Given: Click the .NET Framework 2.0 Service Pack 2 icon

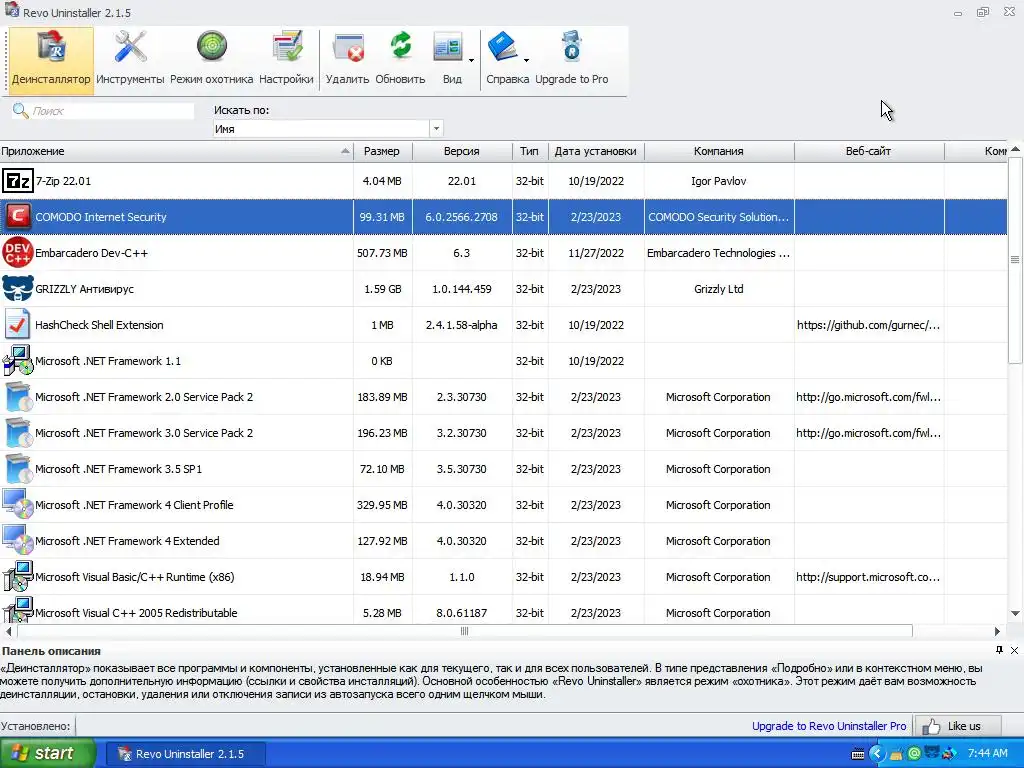Looking at the screenshot, I should [18, 396].
